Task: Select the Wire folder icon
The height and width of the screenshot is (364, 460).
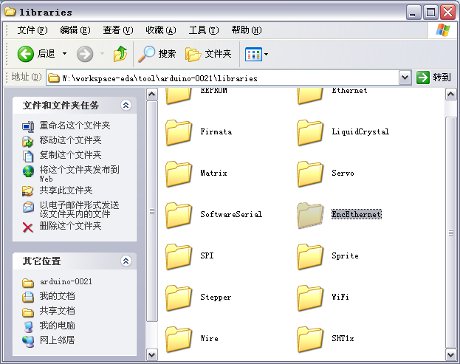Action: [178, 339]
